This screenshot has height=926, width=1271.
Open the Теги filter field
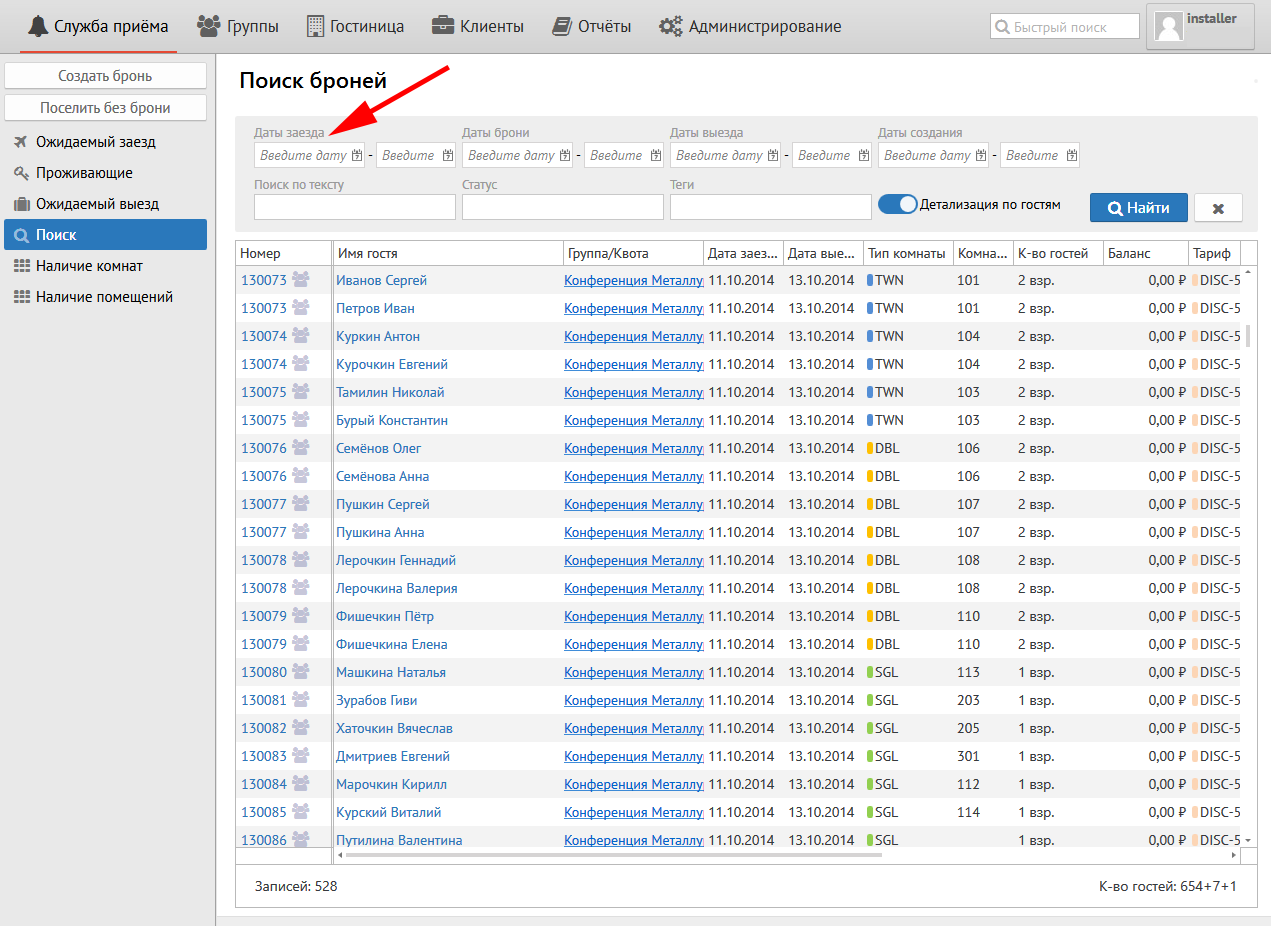(x=770, y=207)
